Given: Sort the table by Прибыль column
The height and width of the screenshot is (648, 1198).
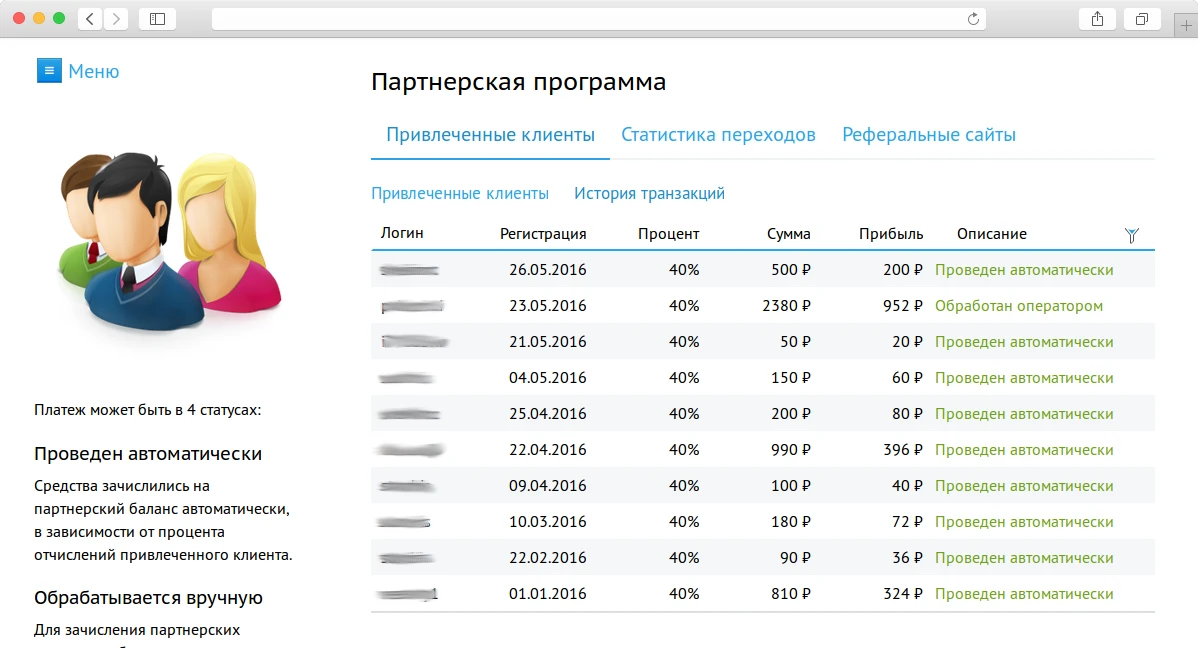Looking at the screenshot, I should [890, 233].
